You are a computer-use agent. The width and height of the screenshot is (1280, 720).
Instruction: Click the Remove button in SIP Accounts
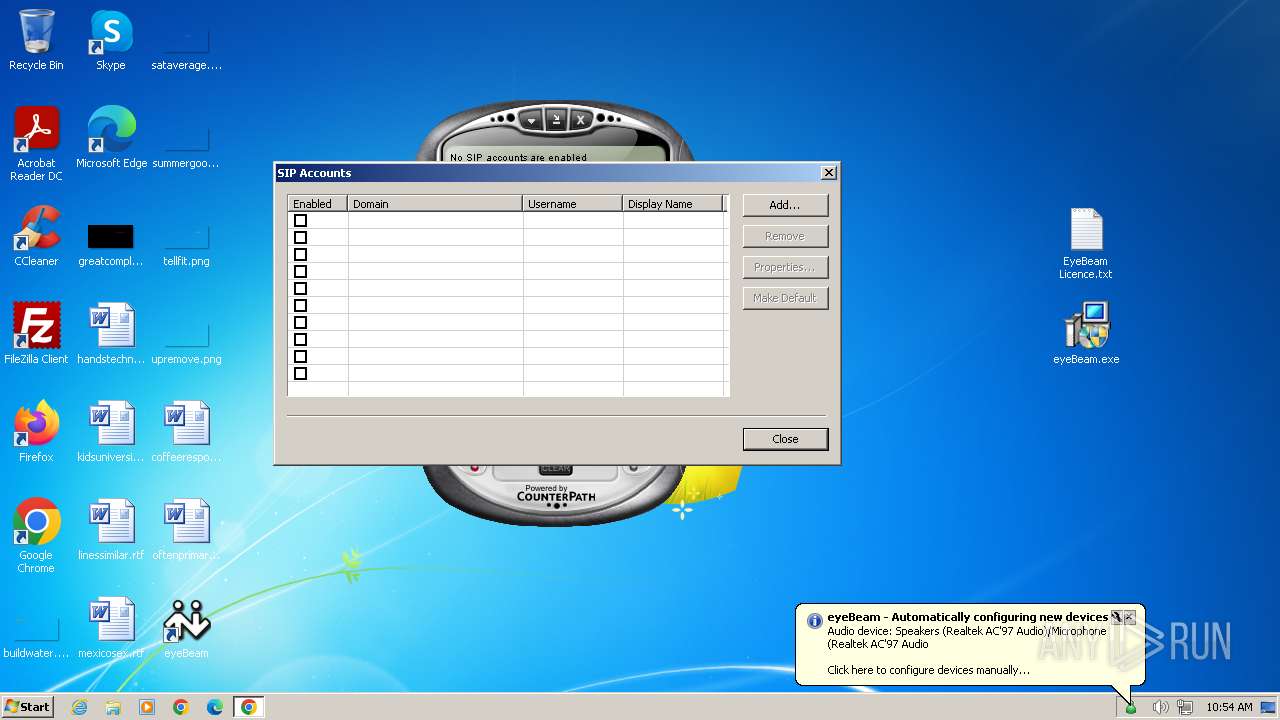[785, 236]
